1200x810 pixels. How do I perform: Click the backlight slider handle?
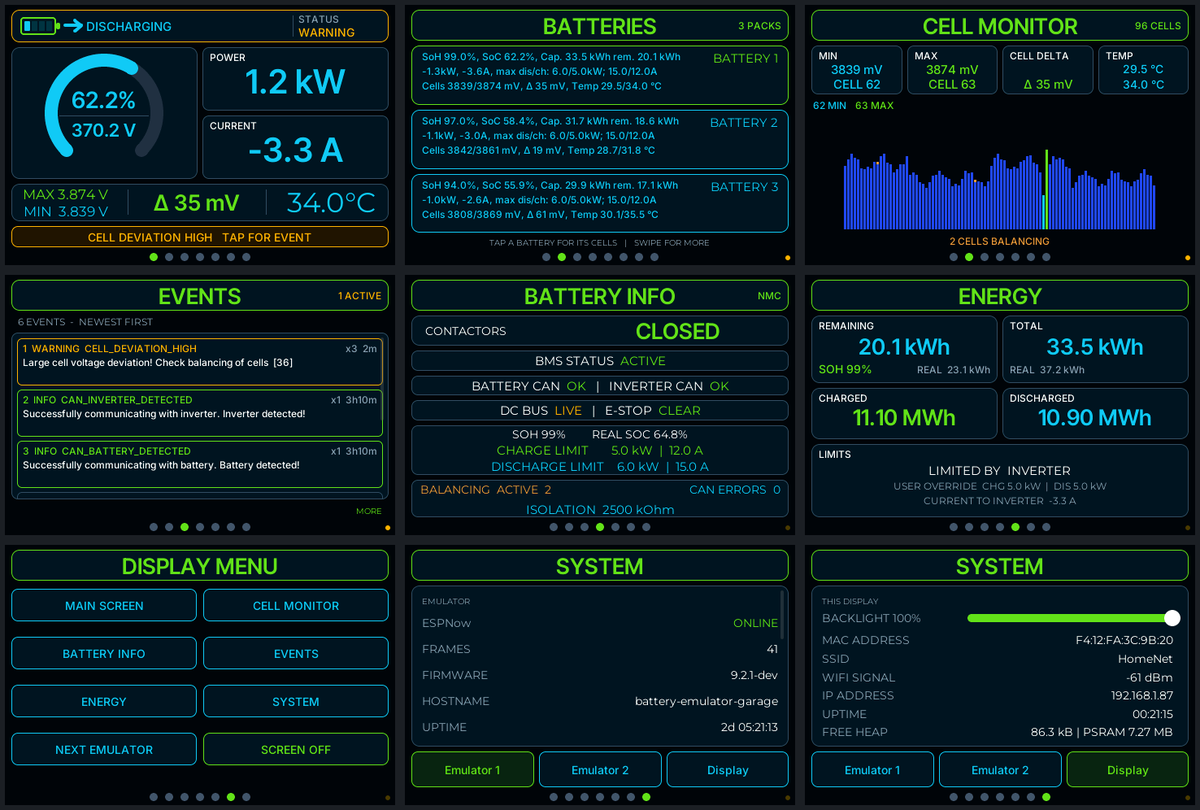coord(1172,618)
